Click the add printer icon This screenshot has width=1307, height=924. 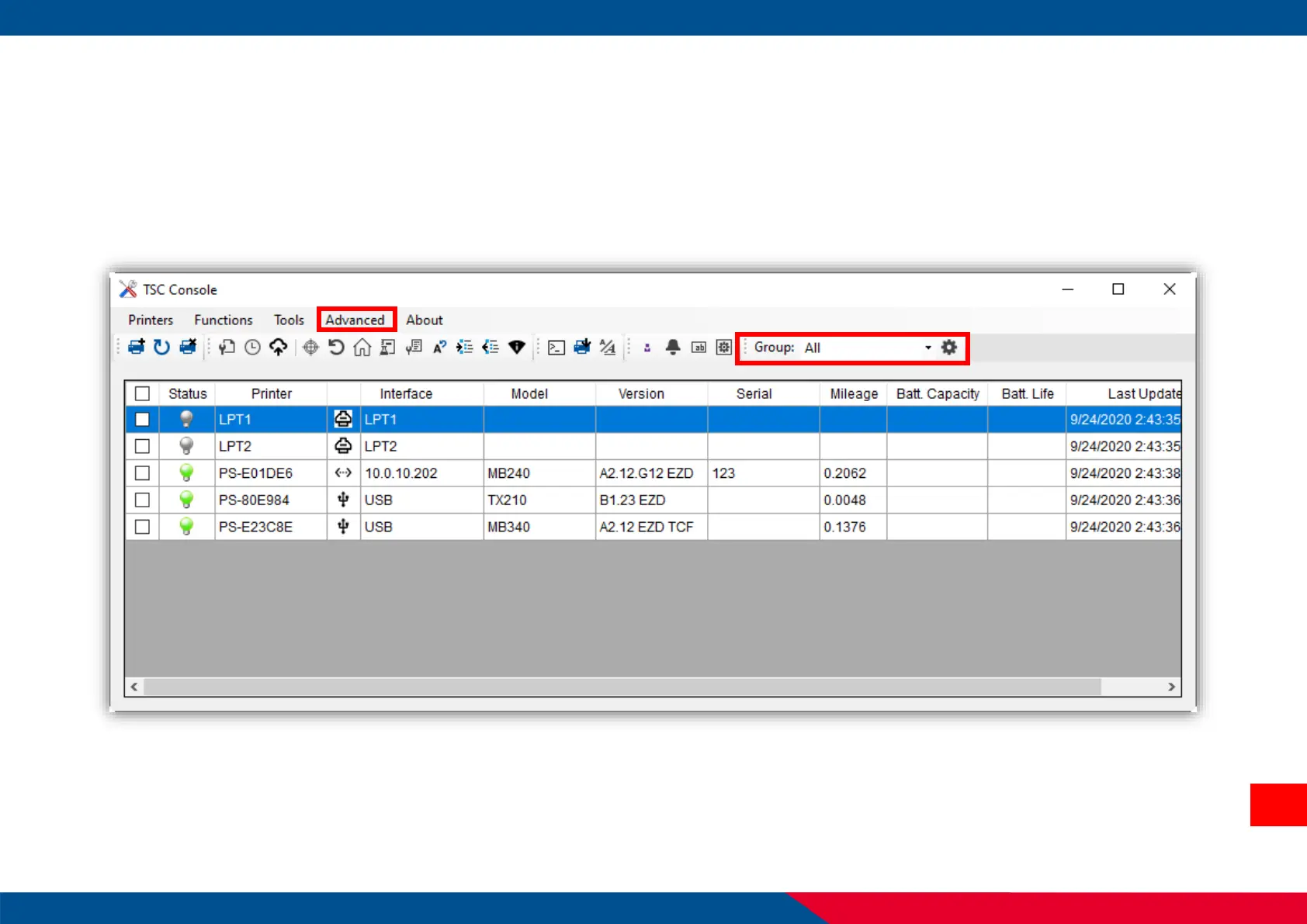[137, 347]
